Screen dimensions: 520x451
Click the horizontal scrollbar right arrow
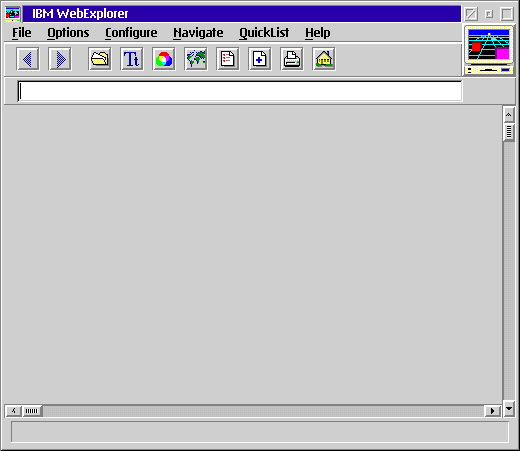point(493,411)
